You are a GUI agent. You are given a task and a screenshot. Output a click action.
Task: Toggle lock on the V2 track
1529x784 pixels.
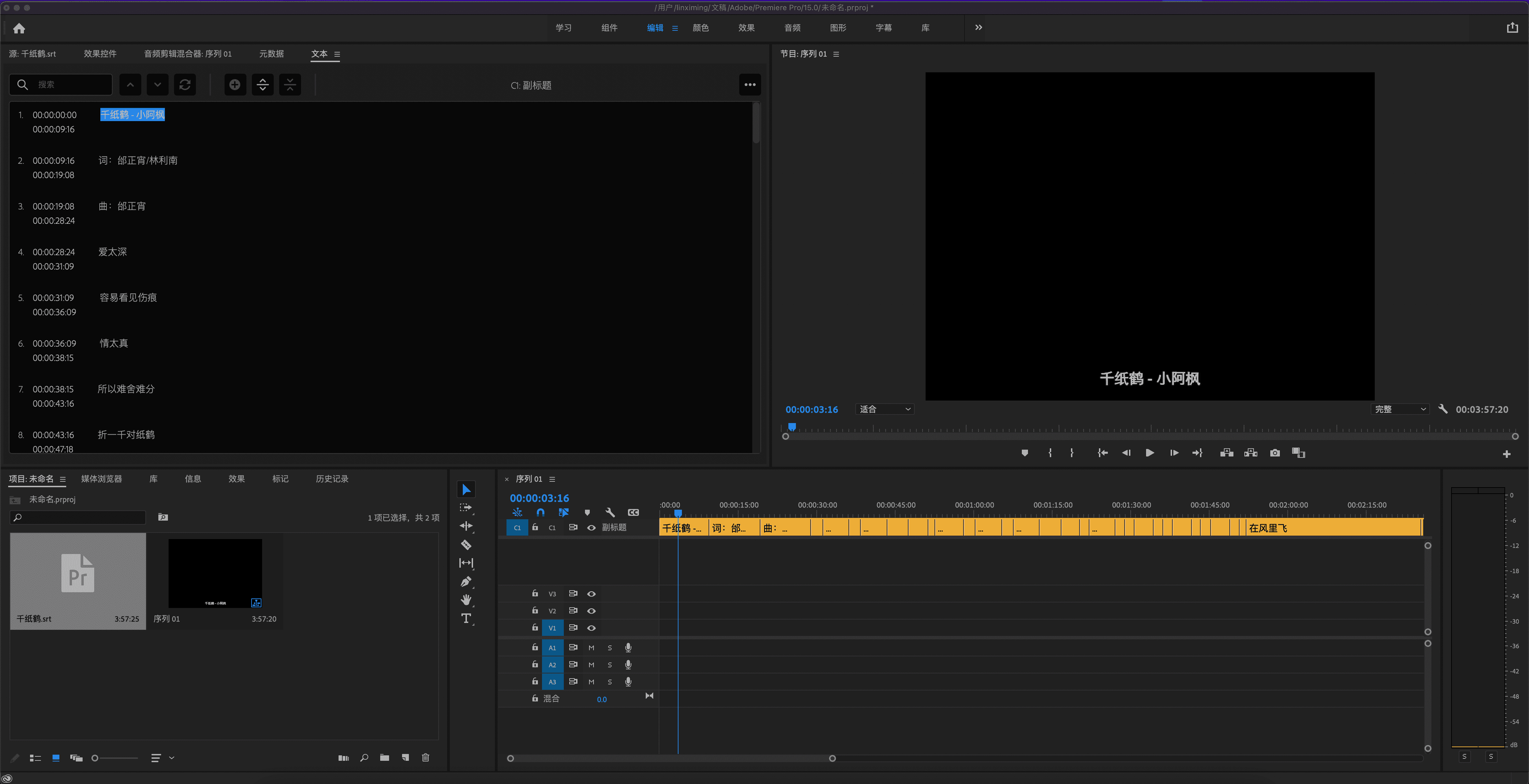(x=535, y=610)
